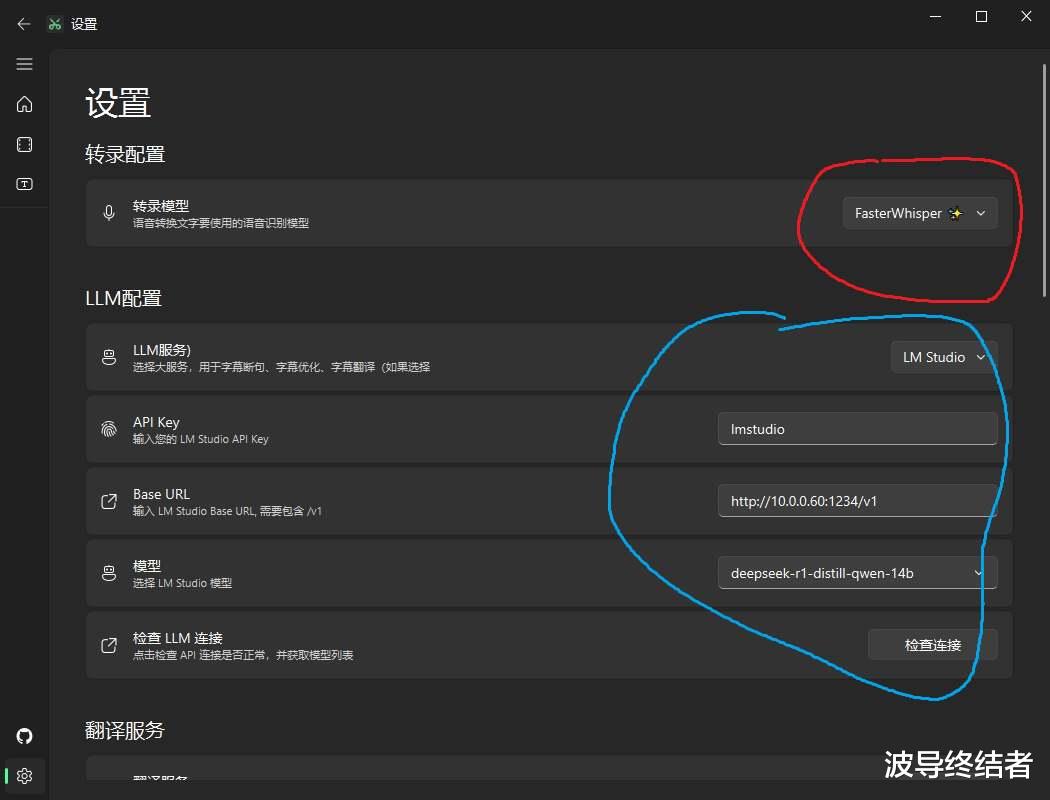This screenshot has height=800, width=1050.
Task: Click the vertical scrollbar on the right
Action: [x=1044, y=181]
